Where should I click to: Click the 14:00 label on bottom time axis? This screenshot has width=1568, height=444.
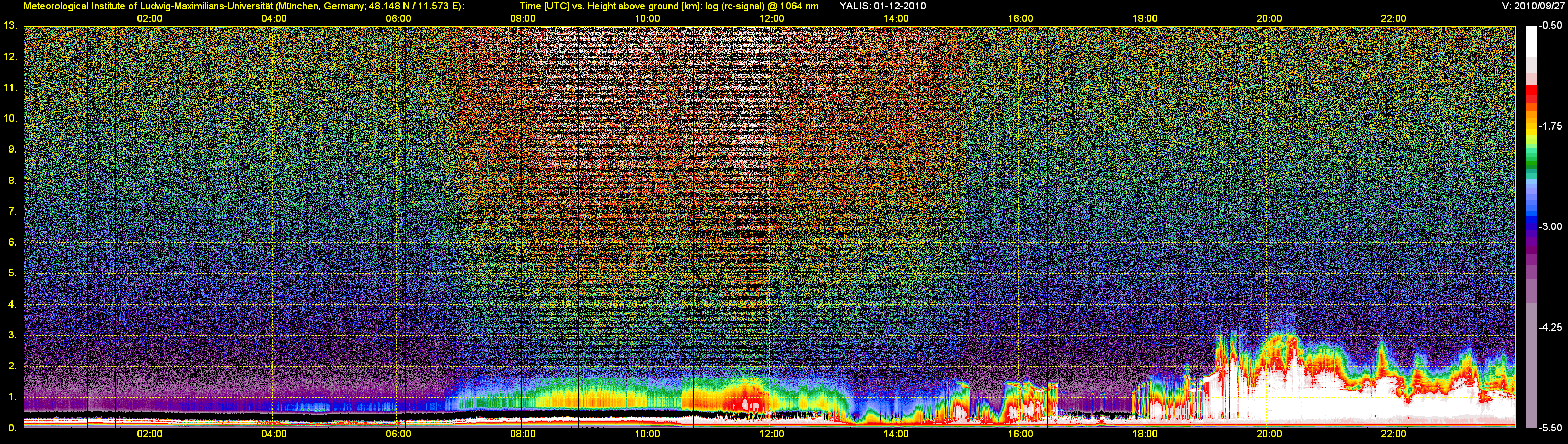(x=896, y=434)
